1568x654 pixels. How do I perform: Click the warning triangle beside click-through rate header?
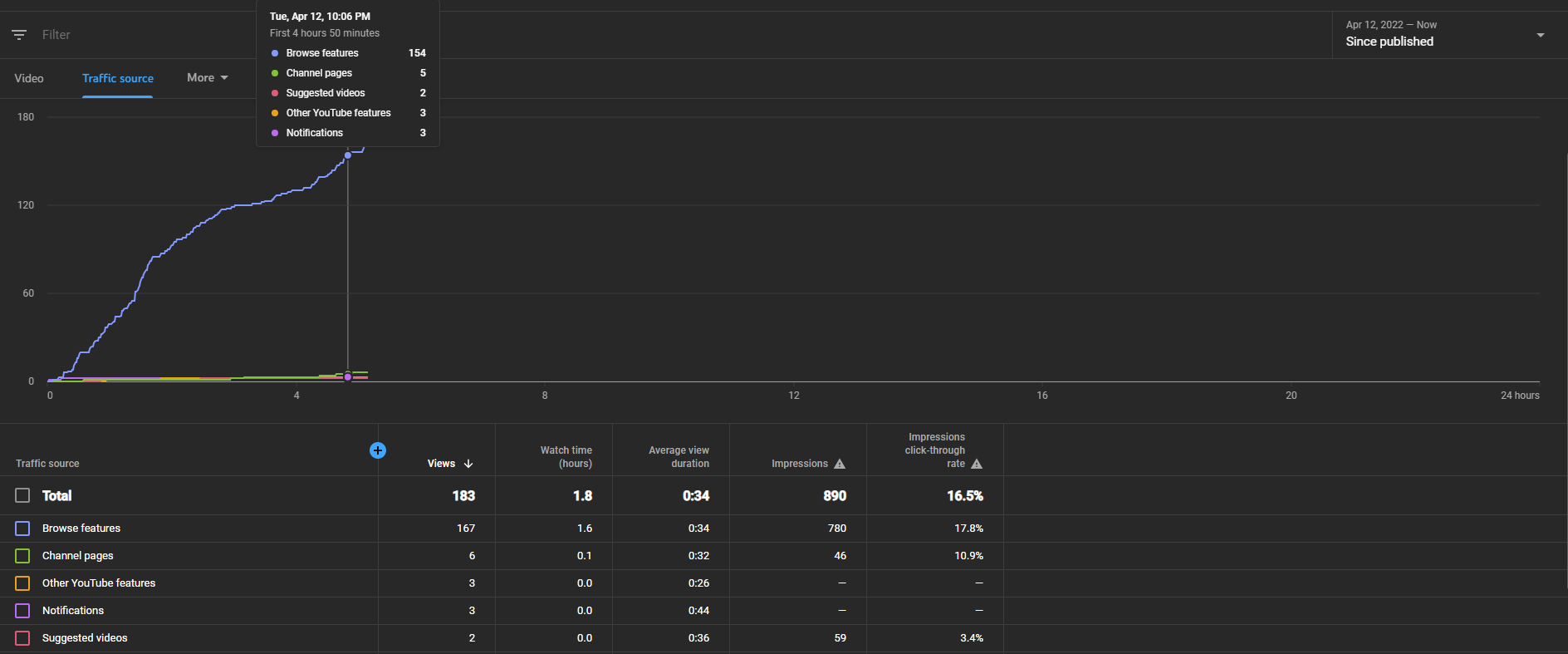tap(977, 464)
